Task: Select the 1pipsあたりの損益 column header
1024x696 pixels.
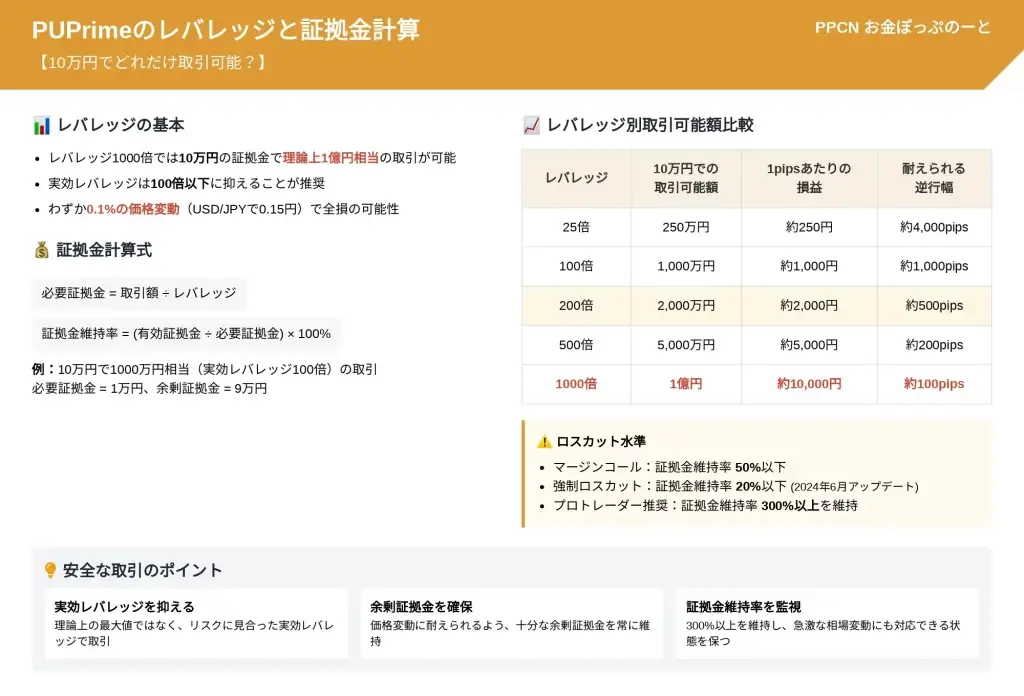Action: tap(808, 178)
